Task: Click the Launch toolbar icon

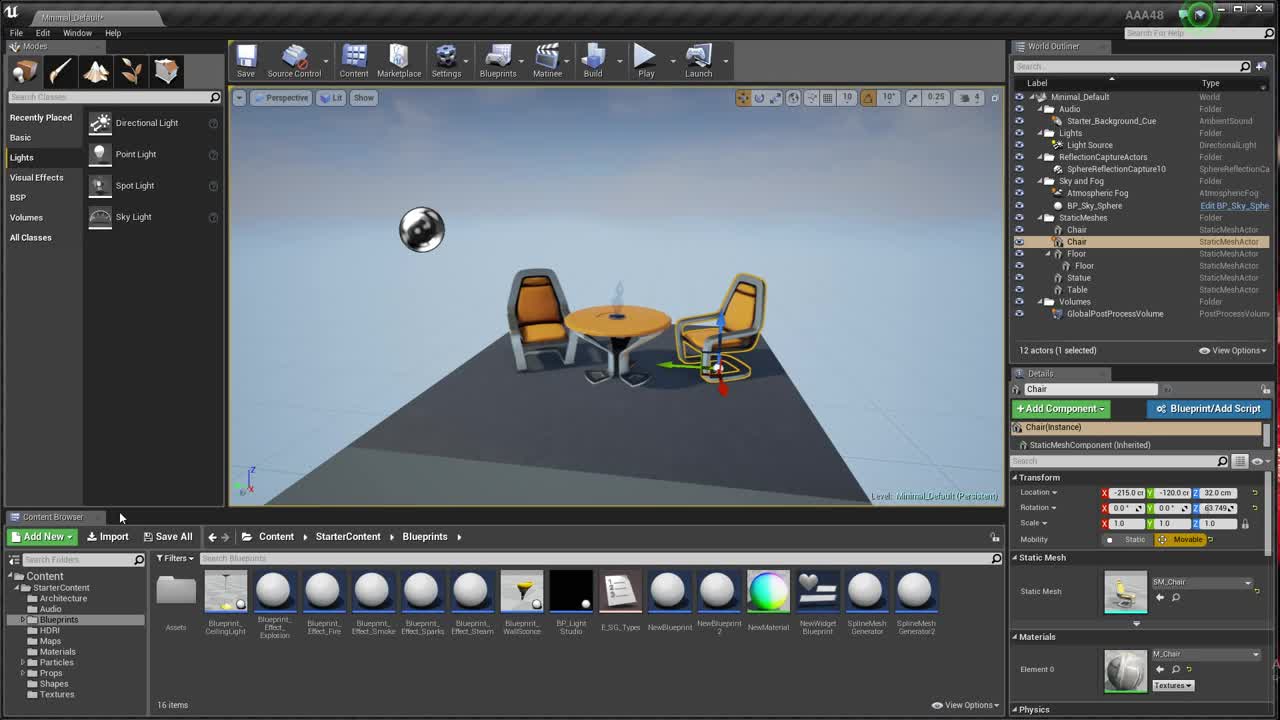Action: point(698,62)
